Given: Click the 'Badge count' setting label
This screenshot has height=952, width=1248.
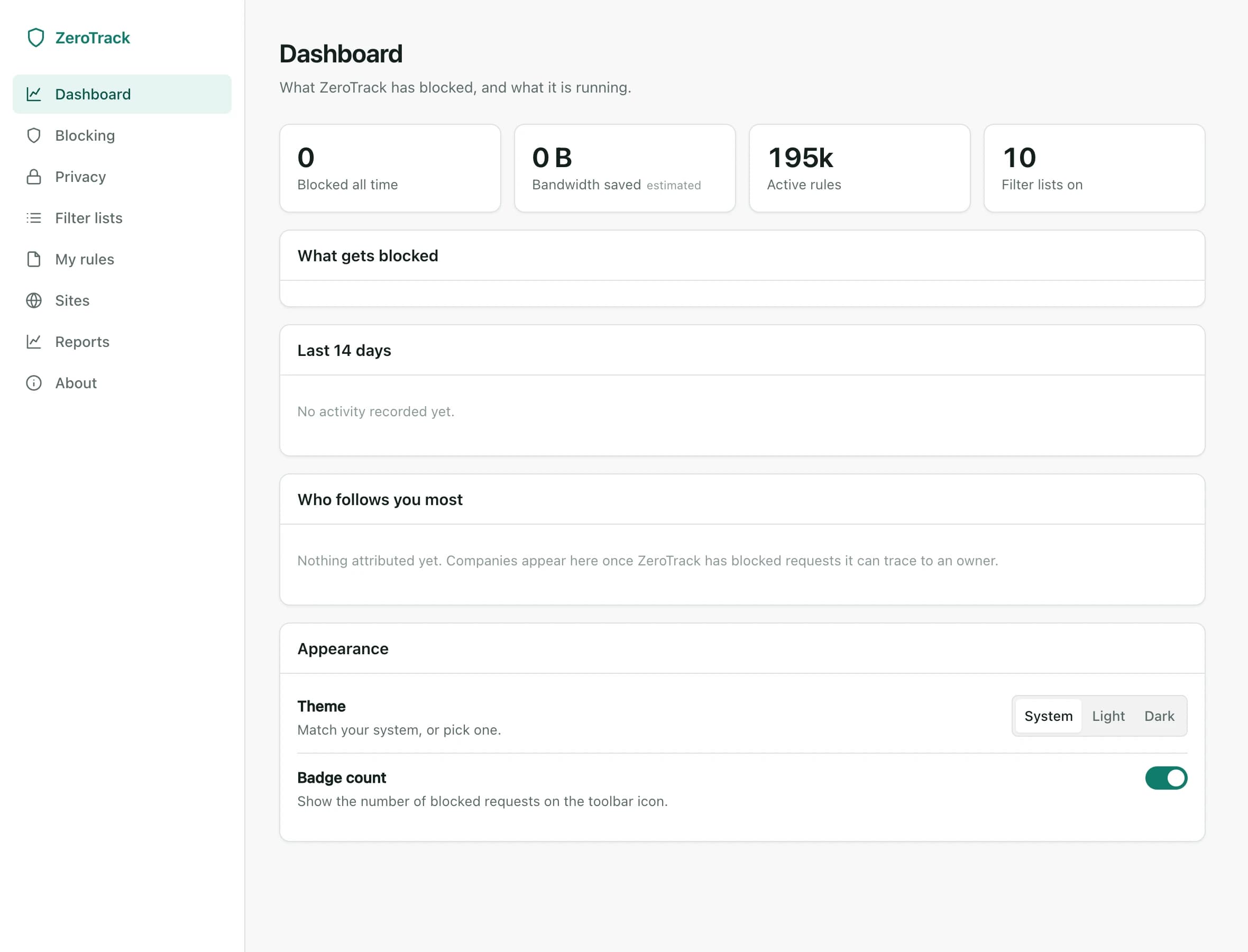Looking at the screenshot, I should pos(342,777).
